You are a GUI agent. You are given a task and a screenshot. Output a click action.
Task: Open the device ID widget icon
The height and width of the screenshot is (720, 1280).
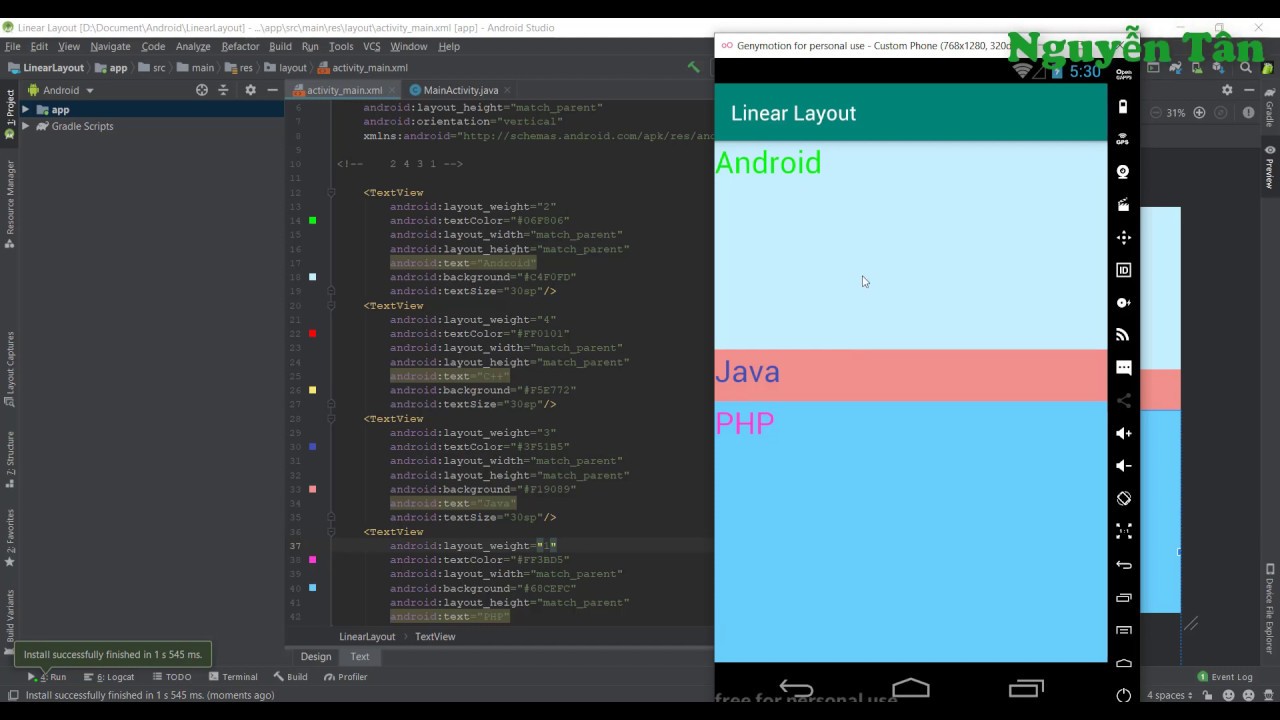point(1123,270)
